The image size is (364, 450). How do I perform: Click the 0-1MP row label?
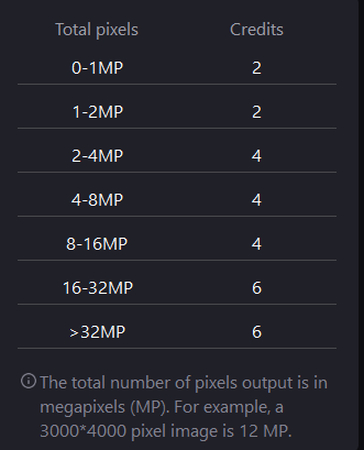pyautogui.click(x=97, y=68)
